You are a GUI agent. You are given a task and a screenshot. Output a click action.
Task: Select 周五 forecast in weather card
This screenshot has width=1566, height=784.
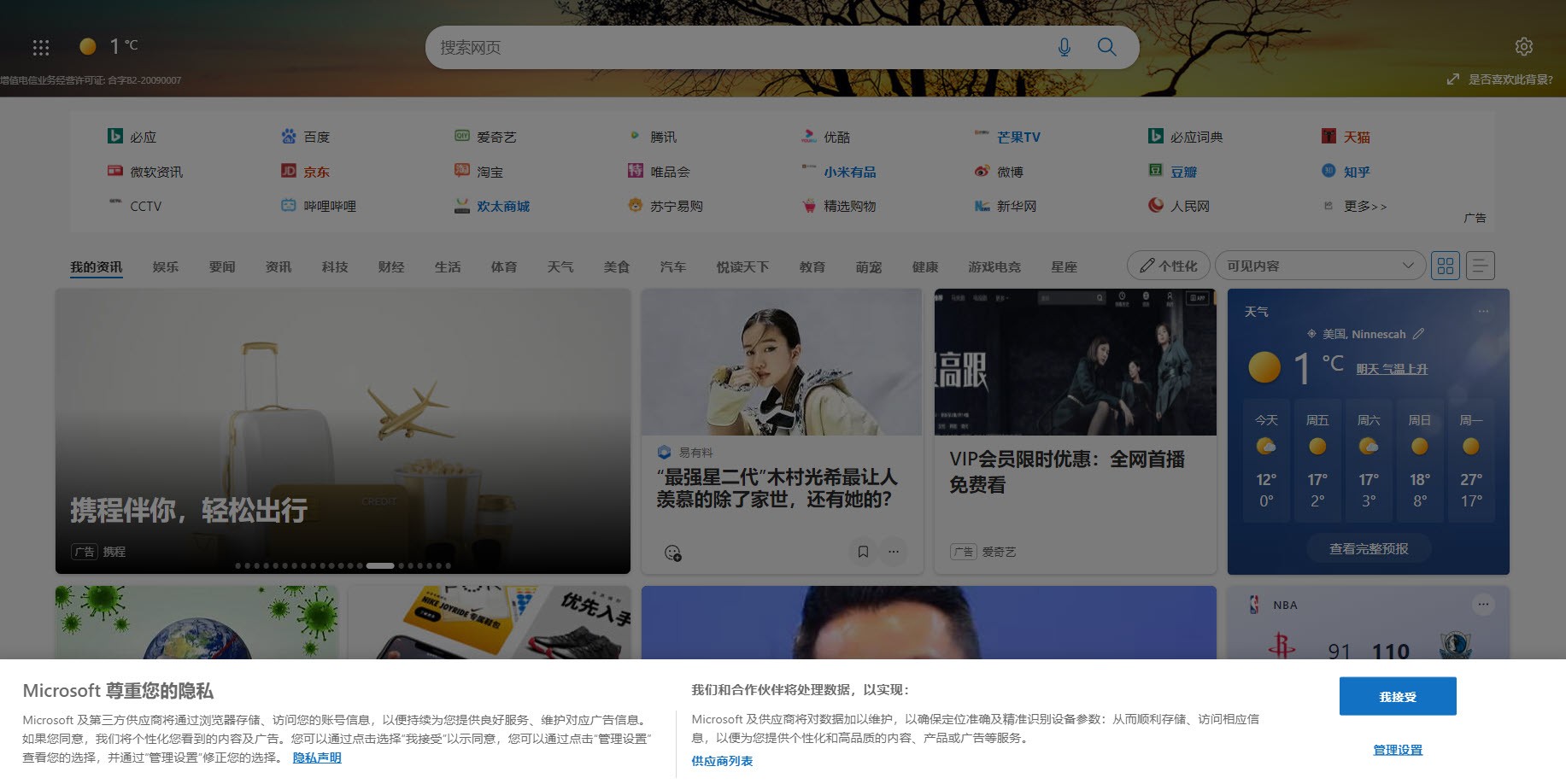coord(1317,461)
